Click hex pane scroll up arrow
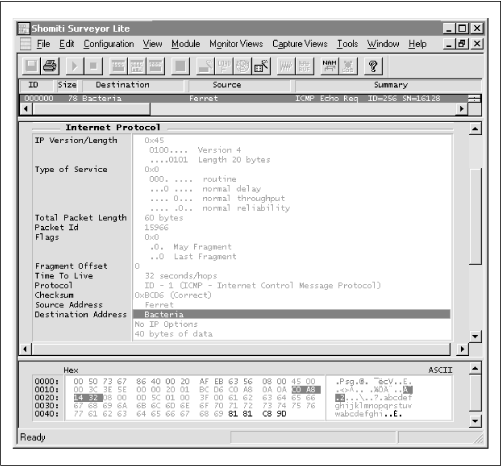Image resolution: width=502 pixels, height=467 pixels. click(x=475, y=368)
